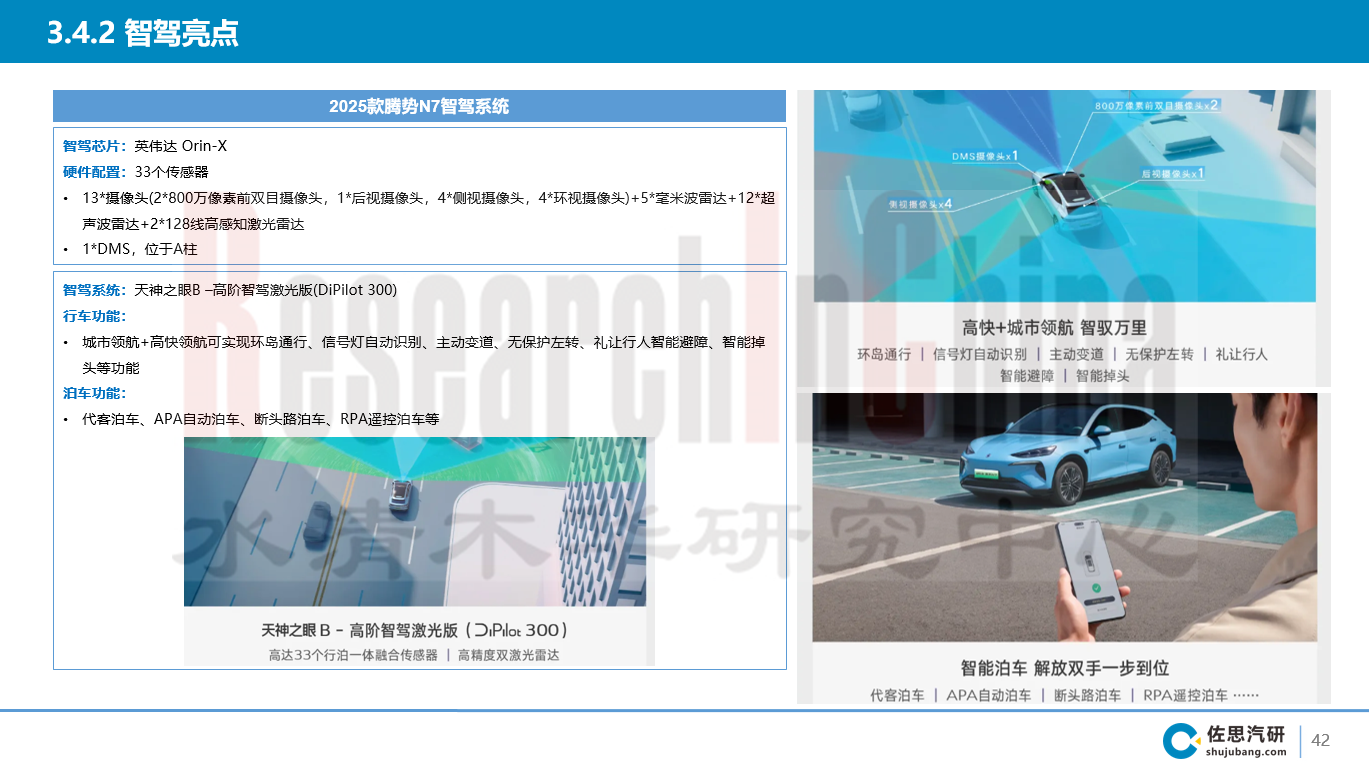Click the page number 42

(1320, 740)
